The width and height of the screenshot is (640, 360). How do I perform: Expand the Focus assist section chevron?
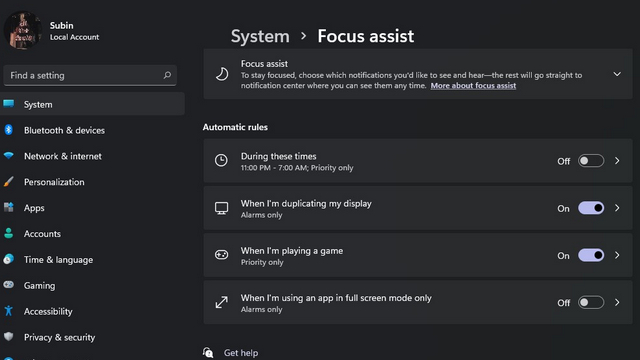click(617, 74)
